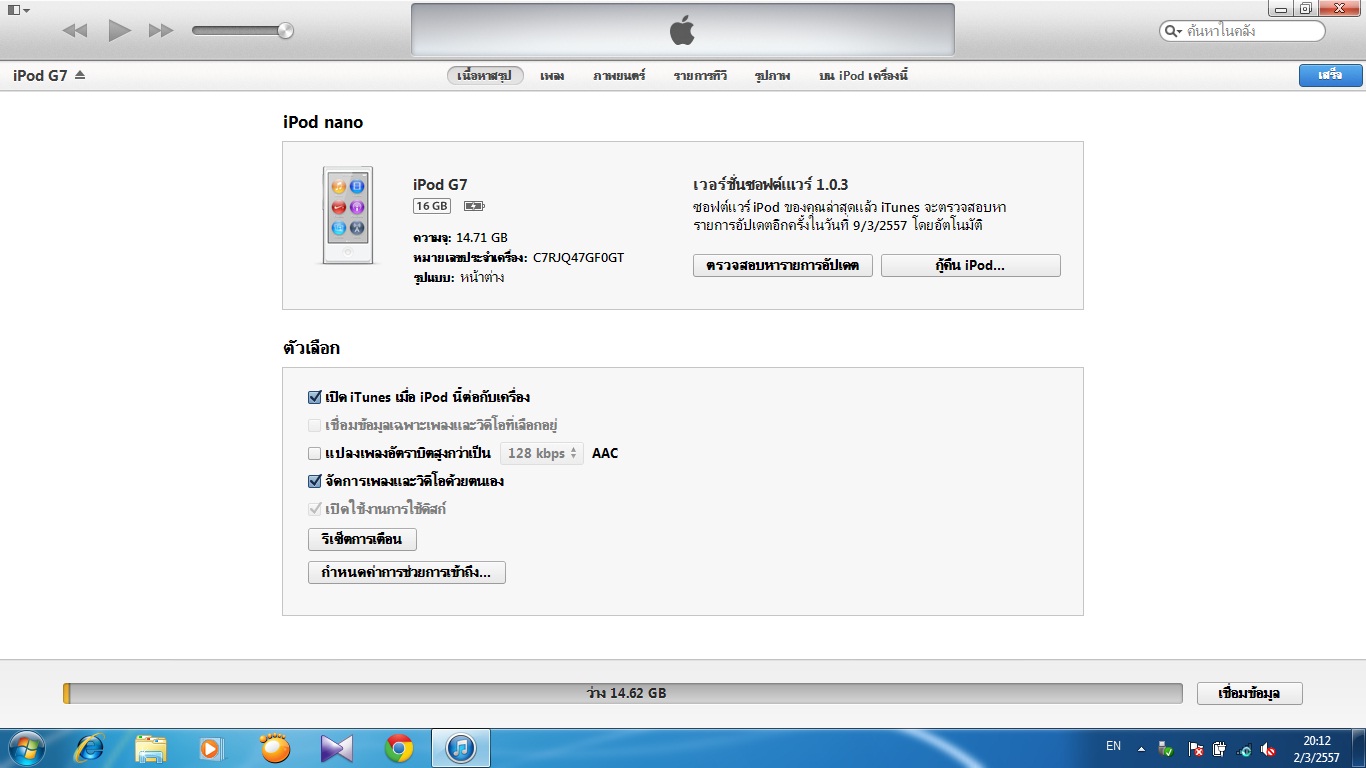Toggle 'เปิด iTunes เมื่อ iPod นี้ต่อกับเครื่อง' checkbox
This screenshot has width=1366, height=768.
(315, 397)
